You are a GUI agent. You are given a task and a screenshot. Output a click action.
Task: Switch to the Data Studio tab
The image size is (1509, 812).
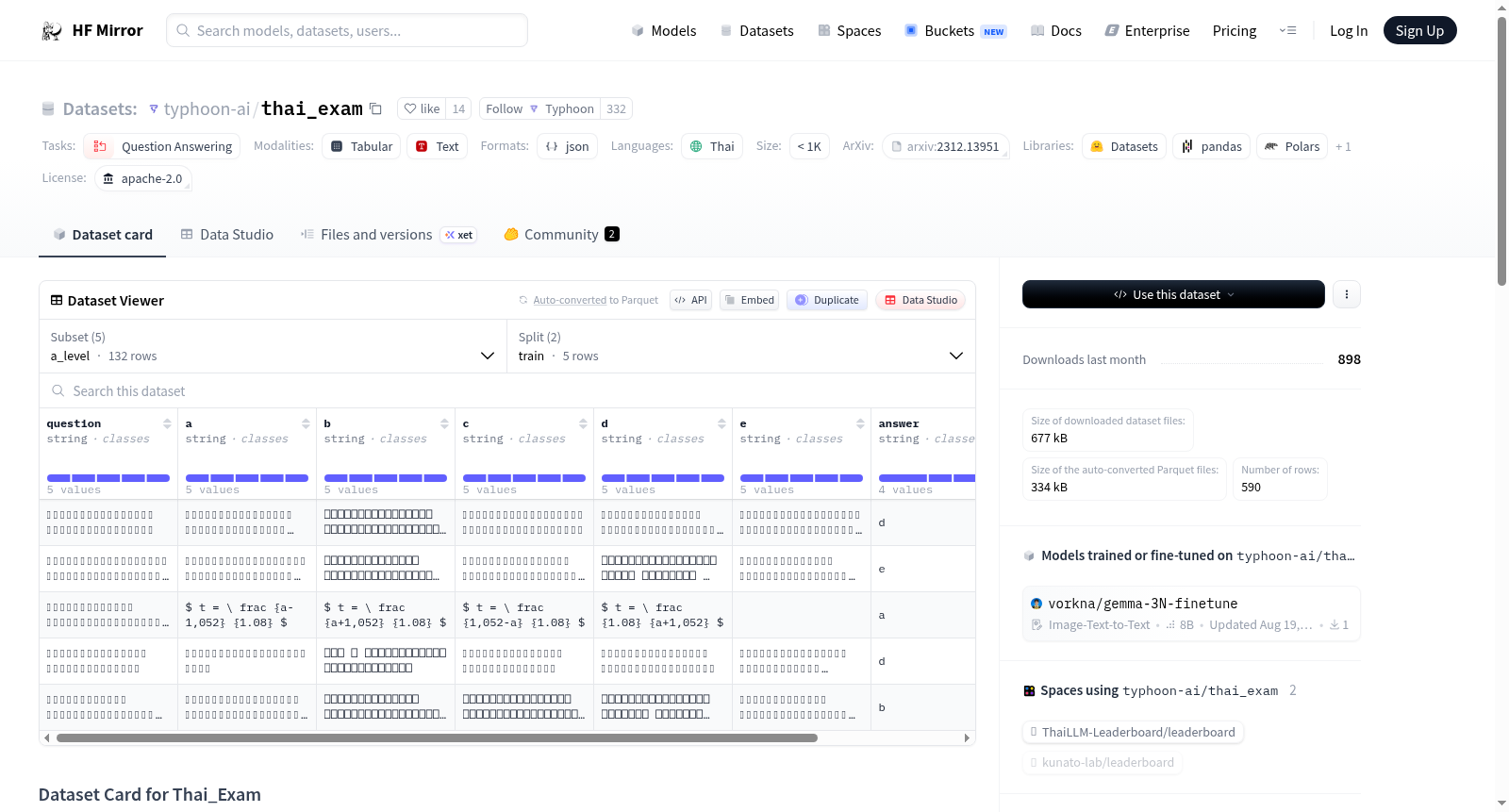pyautogui.click(x=227, y=235)
